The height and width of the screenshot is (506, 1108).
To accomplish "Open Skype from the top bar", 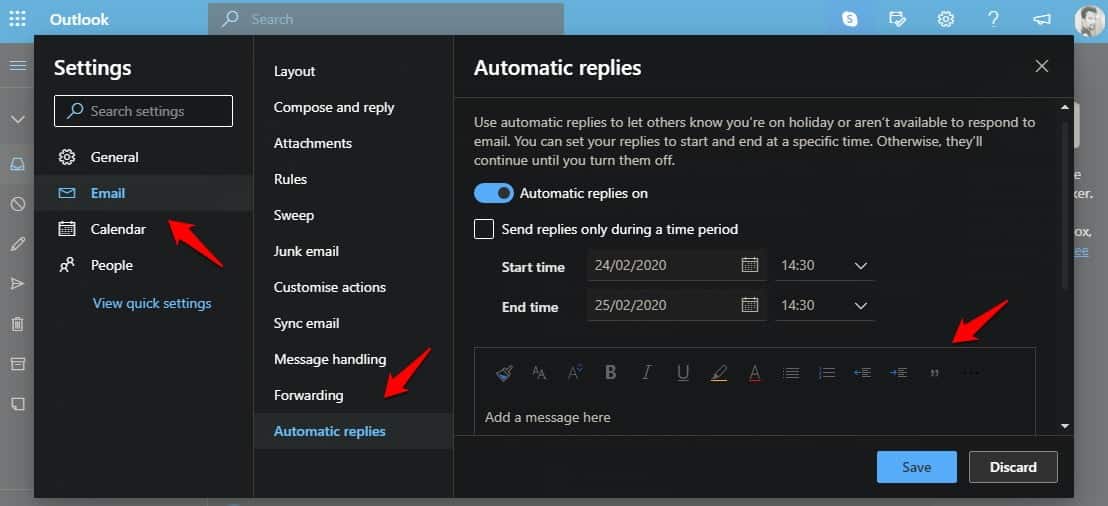I will click(849, 19).
